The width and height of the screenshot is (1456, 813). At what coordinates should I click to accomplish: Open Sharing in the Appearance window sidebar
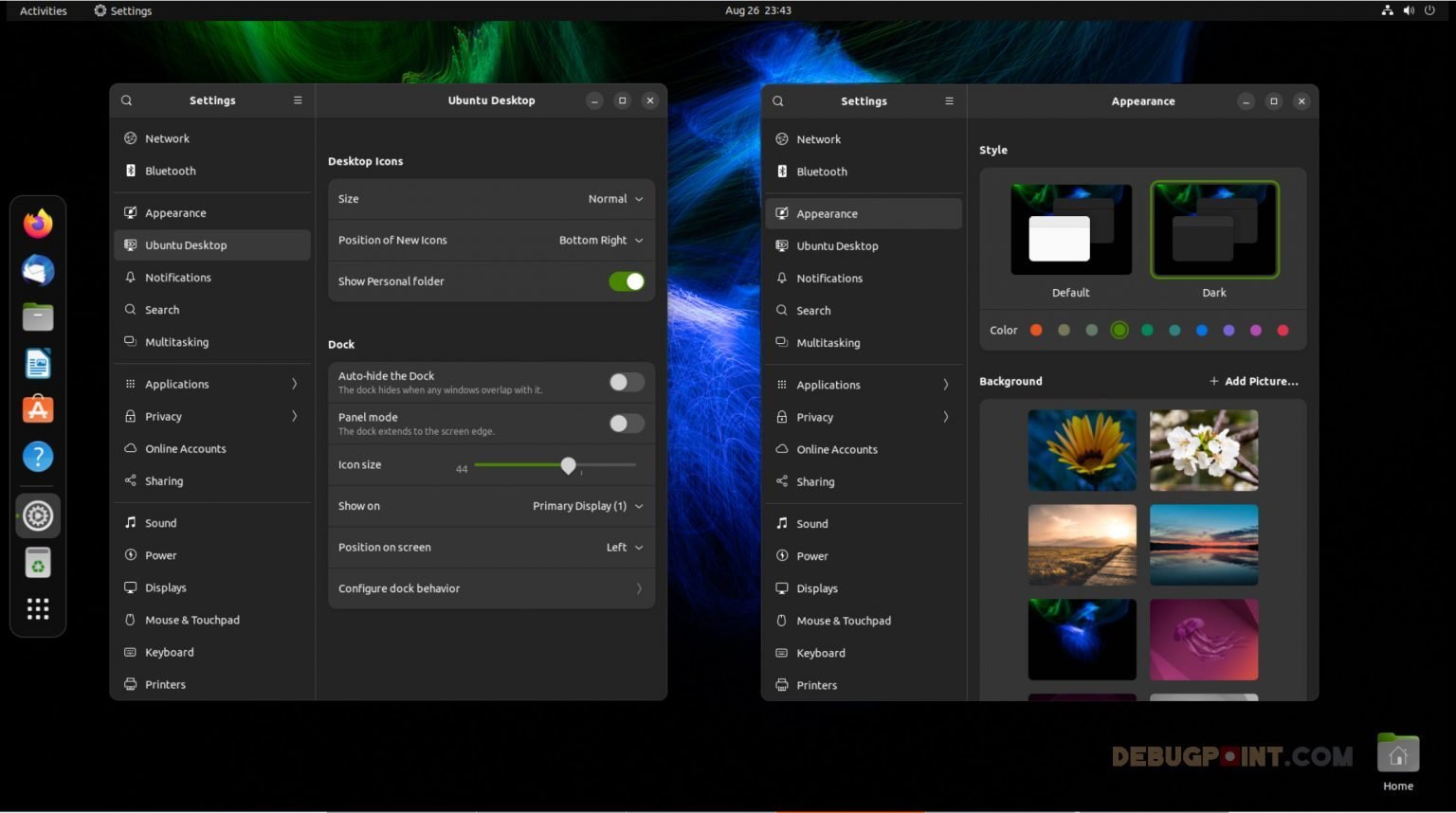point(864,481)
